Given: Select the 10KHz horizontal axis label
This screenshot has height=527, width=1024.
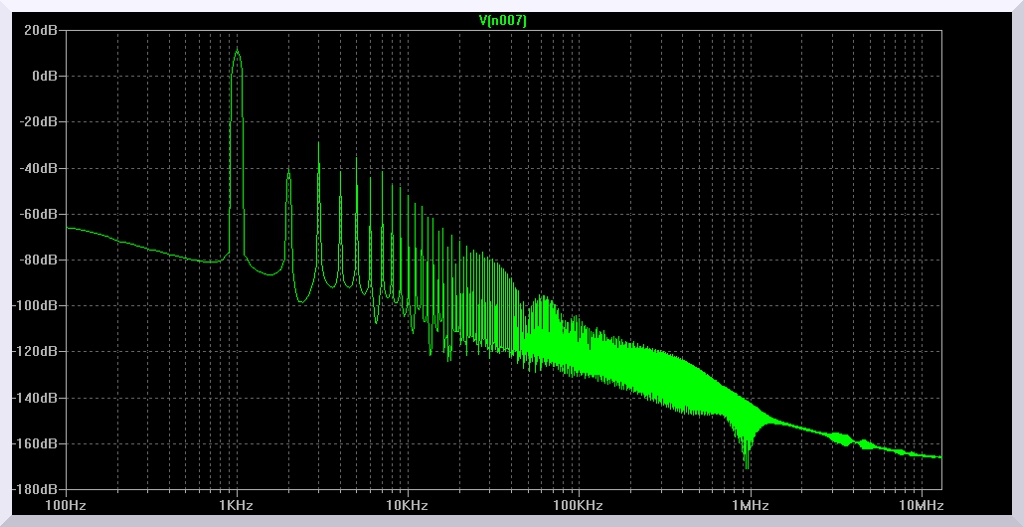Looking at the screenshot, I should point(406,504).
